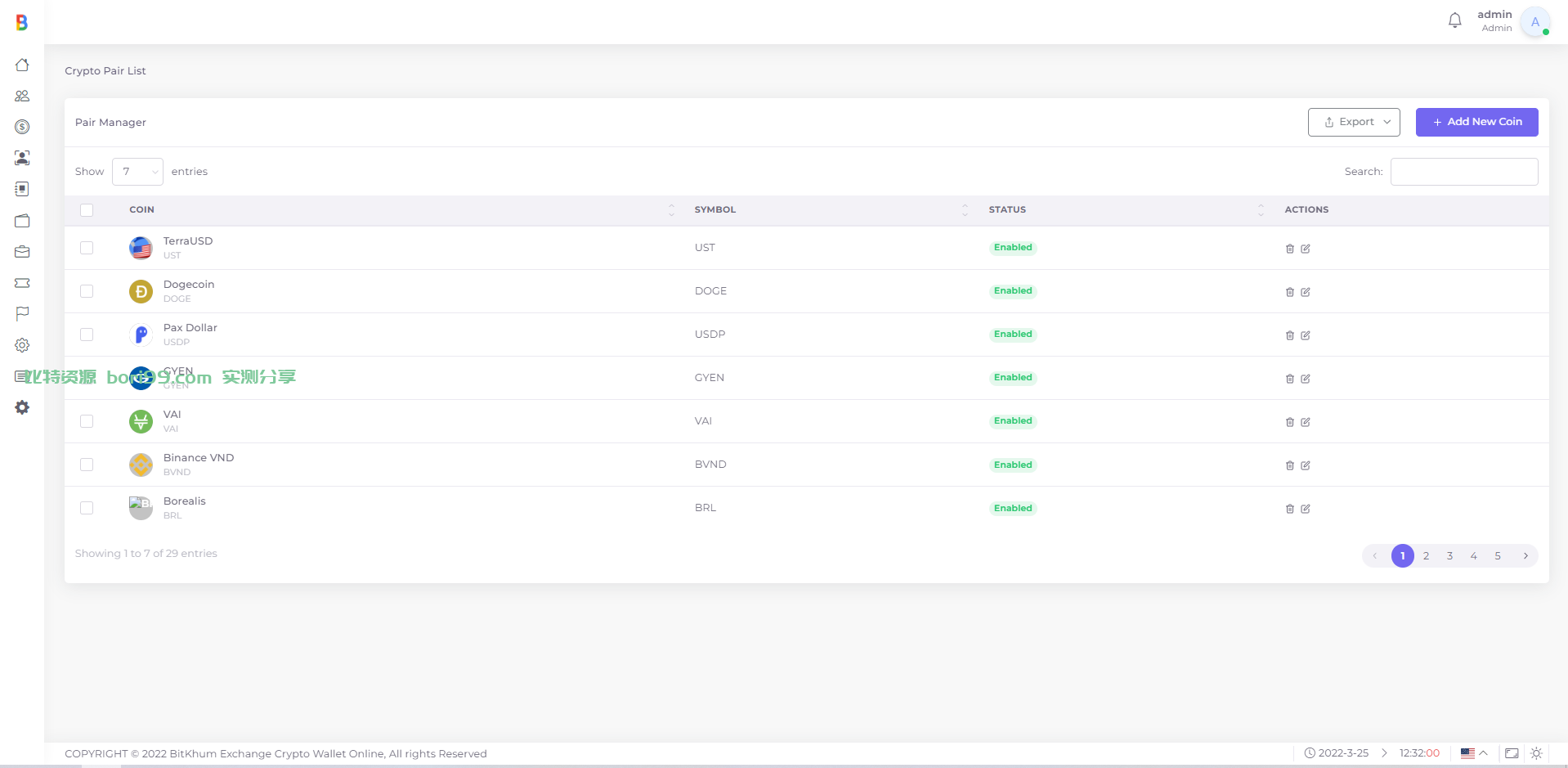The width and height of the screenshot is (1568, 768).
Task: Focus the Search input field
Action: pyautogui.click(x=1464, y=172)
